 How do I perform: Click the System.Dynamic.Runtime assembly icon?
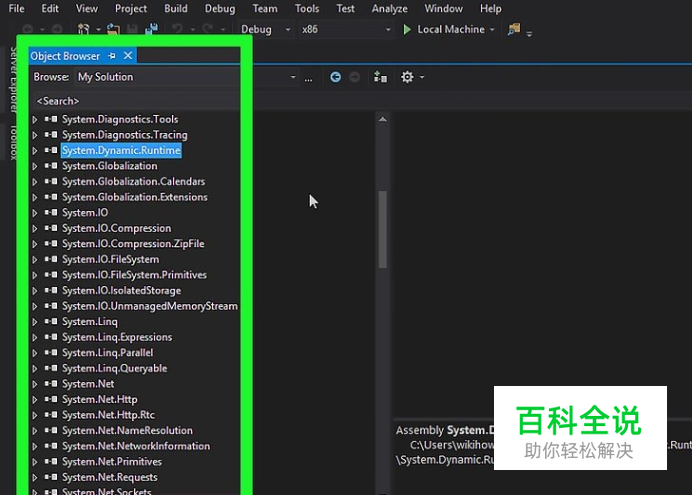[51, 150]
